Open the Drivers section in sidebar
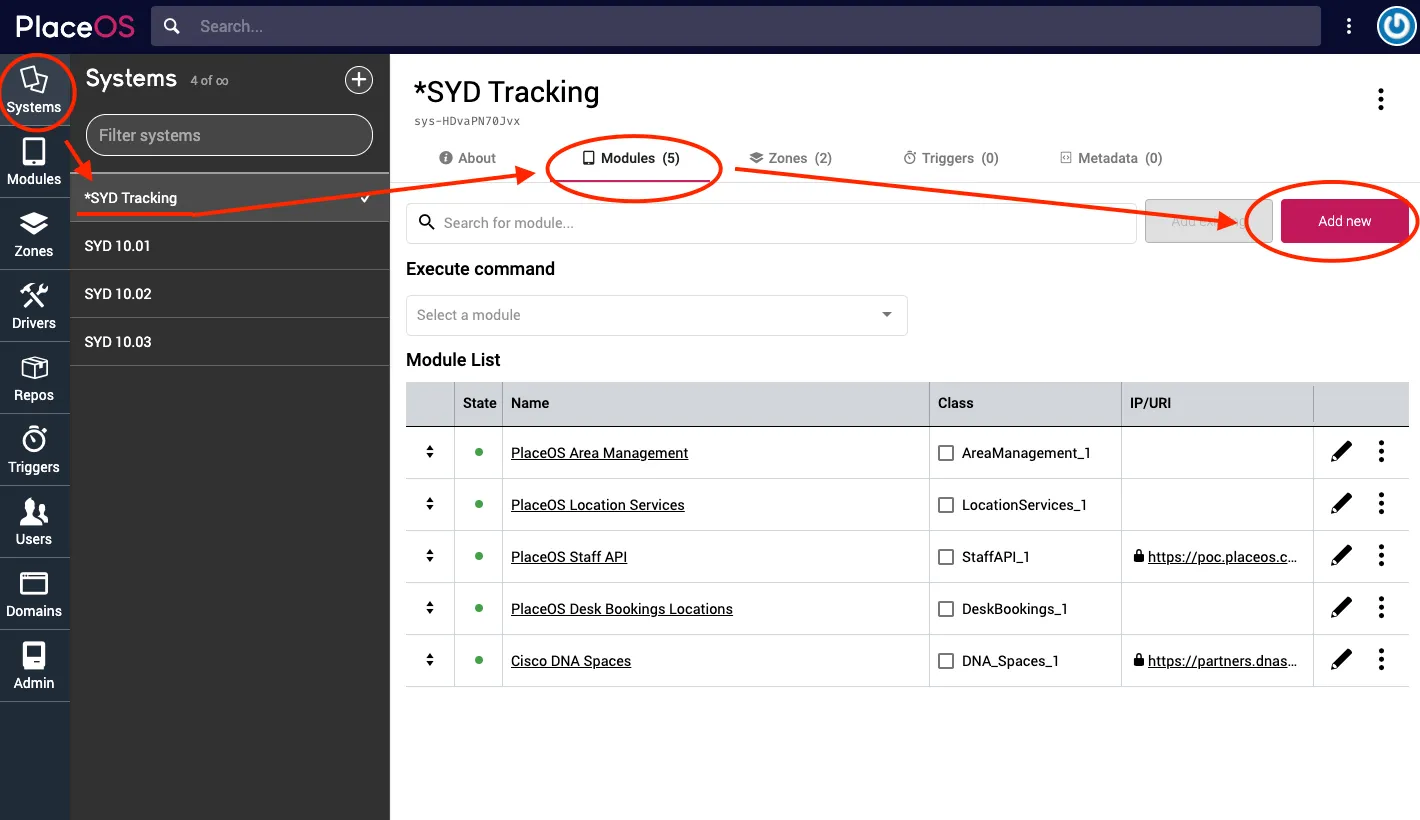The height and width of the screenshot is (820, 1420). pyautogui.click(x=34, y=306)
